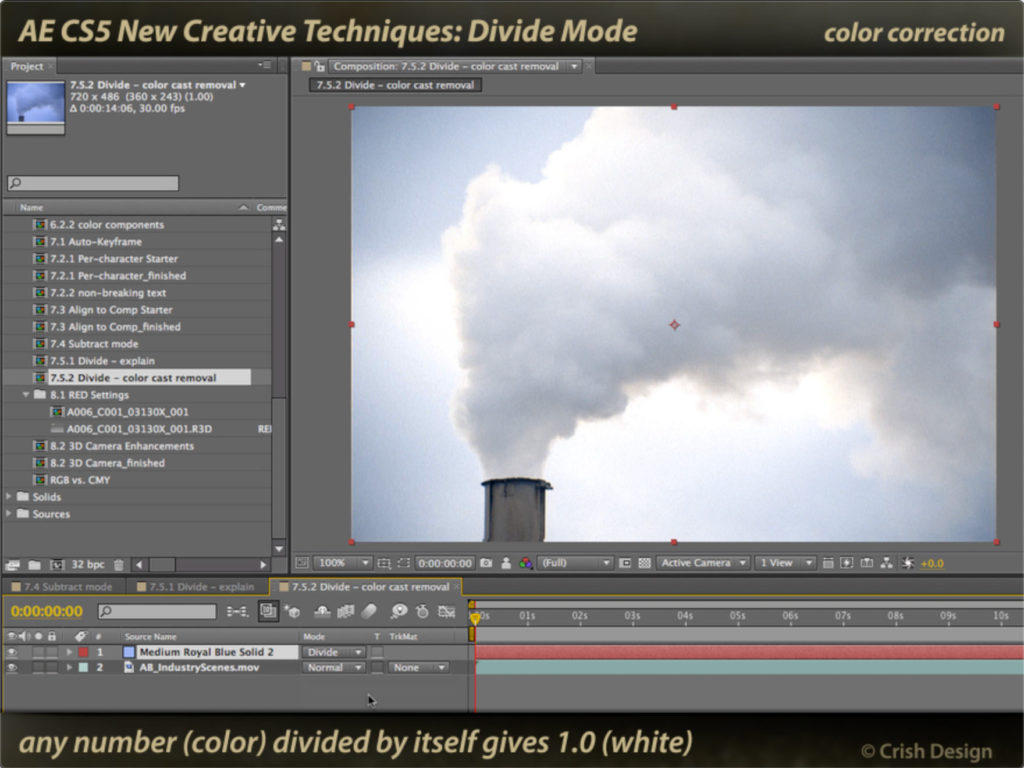Open the (Full) resolution dropdown
The image size is (1024, 768).
[x=574, y=563]
